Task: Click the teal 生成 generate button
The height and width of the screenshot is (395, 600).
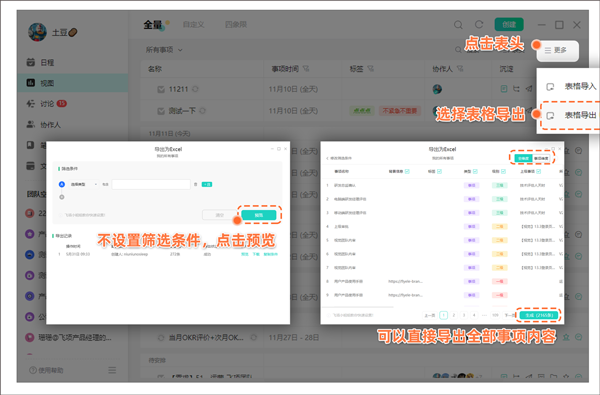Action: click(539, 315)
